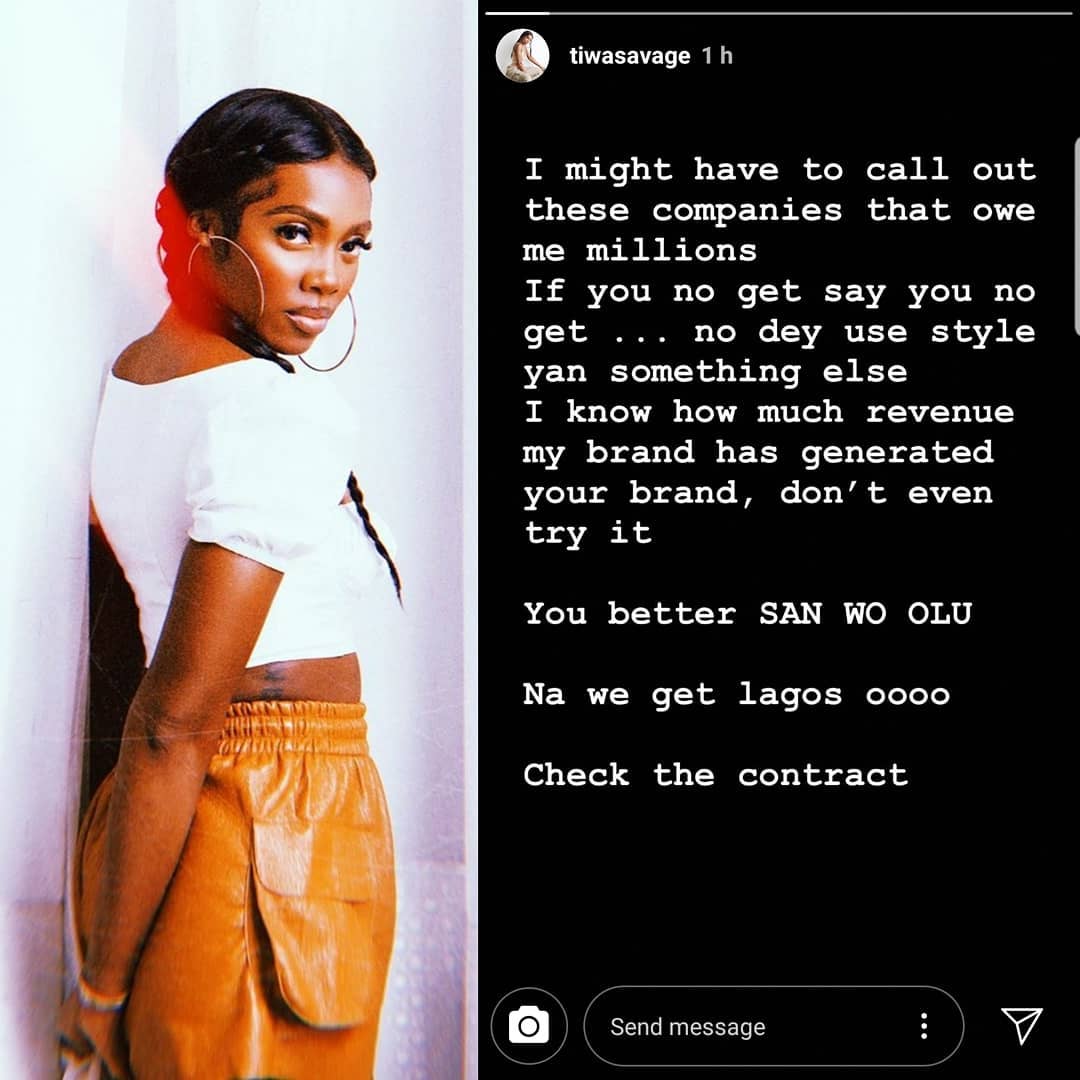
Task: Visit the tiwasavage username link
Action: [630, 56]
